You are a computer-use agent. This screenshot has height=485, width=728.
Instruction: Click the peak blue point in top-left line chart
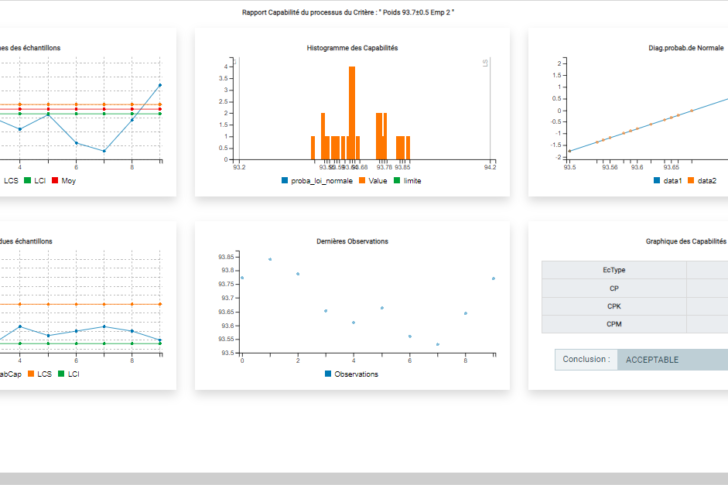coord(160,85)
